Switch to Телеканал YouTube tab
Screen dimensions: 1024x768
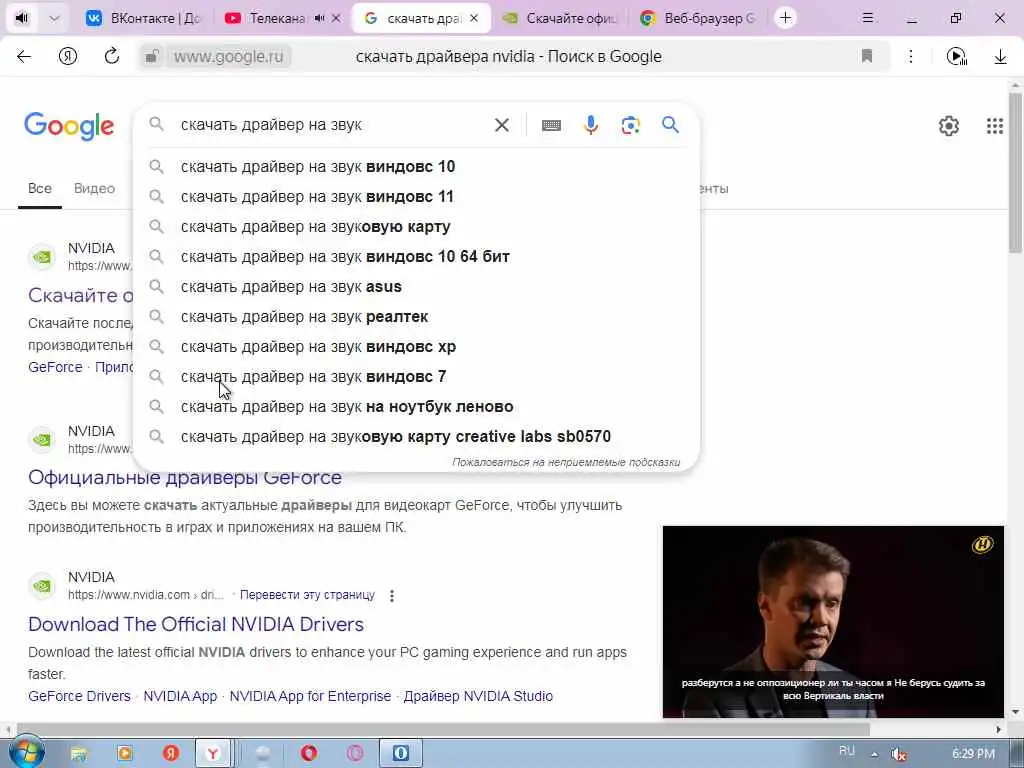266,18
